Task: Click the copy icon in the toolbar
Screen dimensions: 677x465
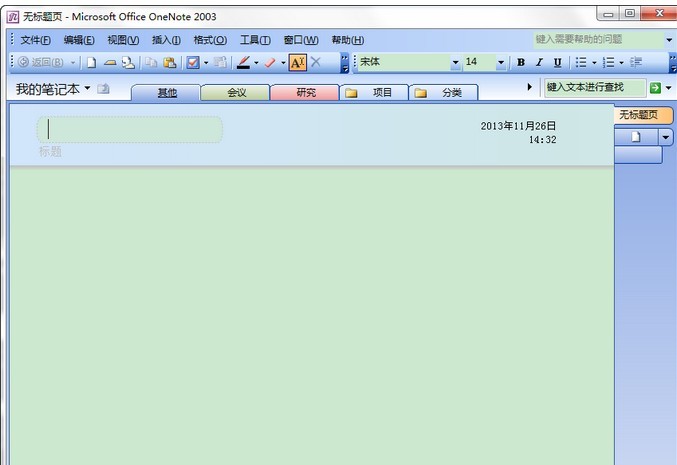Action: point(151,63)
